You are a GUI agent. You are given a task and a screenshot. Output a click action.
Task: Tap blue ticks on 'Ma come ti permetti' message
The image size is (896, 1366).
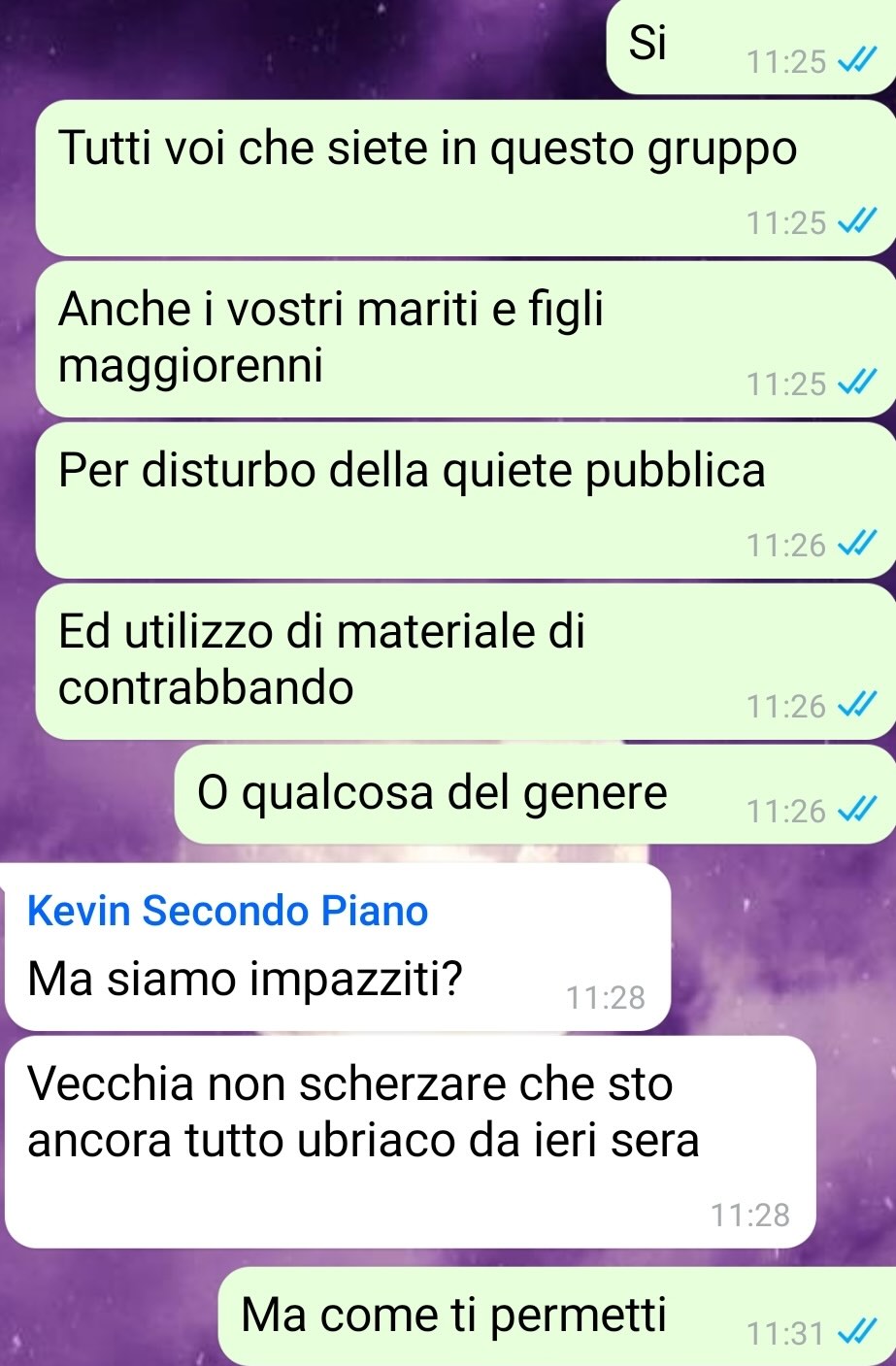[x=857, y=1333]
